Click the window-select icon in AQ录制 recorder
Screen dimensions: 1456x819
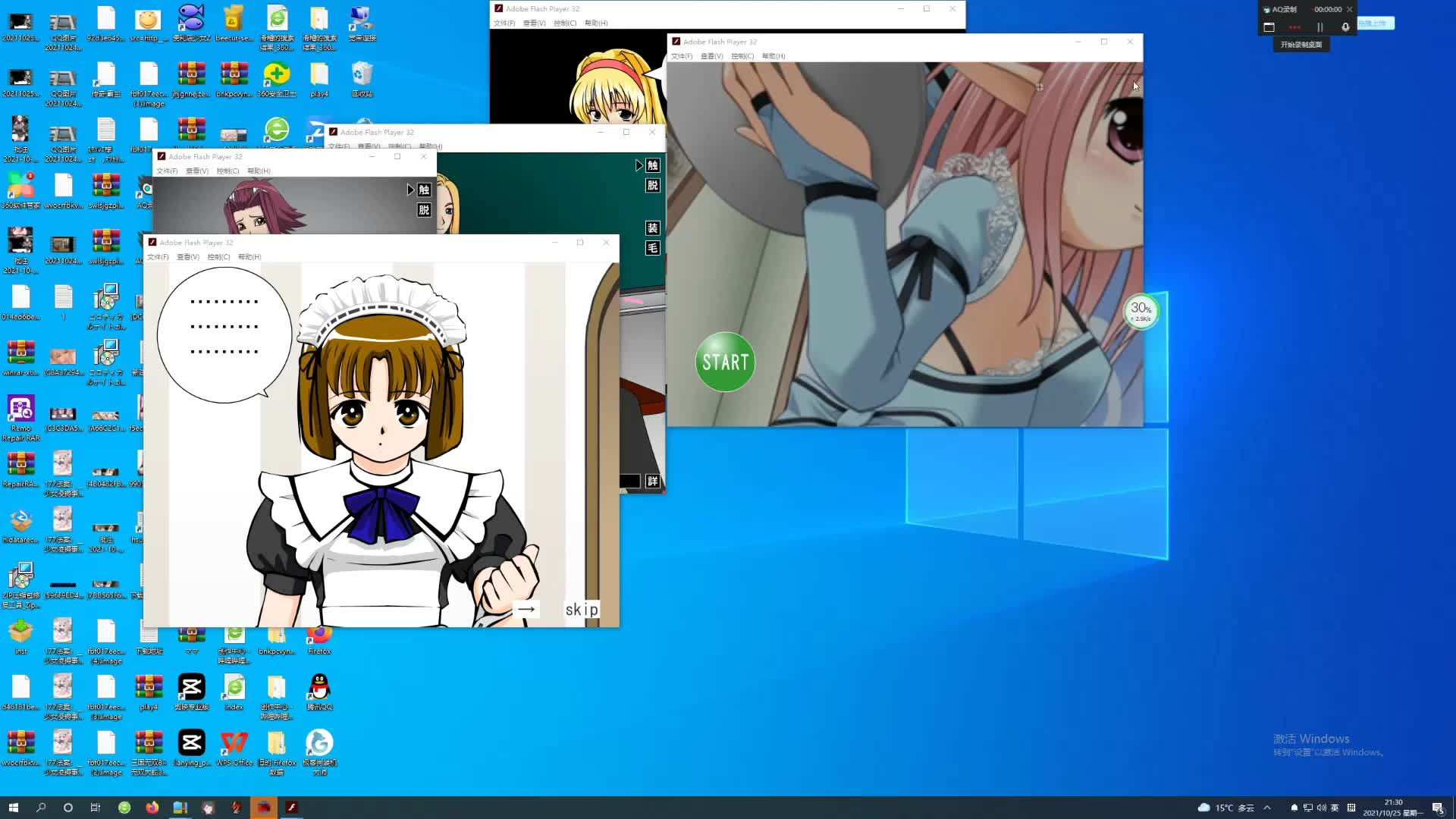pyautogui.click(x=1269, y=27)
